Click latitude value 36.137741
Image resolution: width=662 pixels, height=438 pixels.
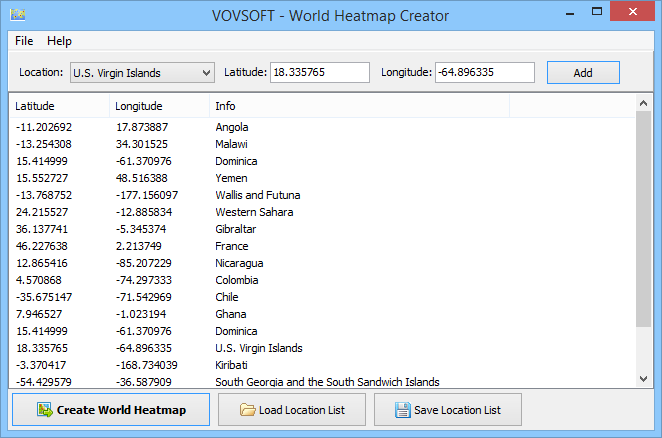pos(42,229)
